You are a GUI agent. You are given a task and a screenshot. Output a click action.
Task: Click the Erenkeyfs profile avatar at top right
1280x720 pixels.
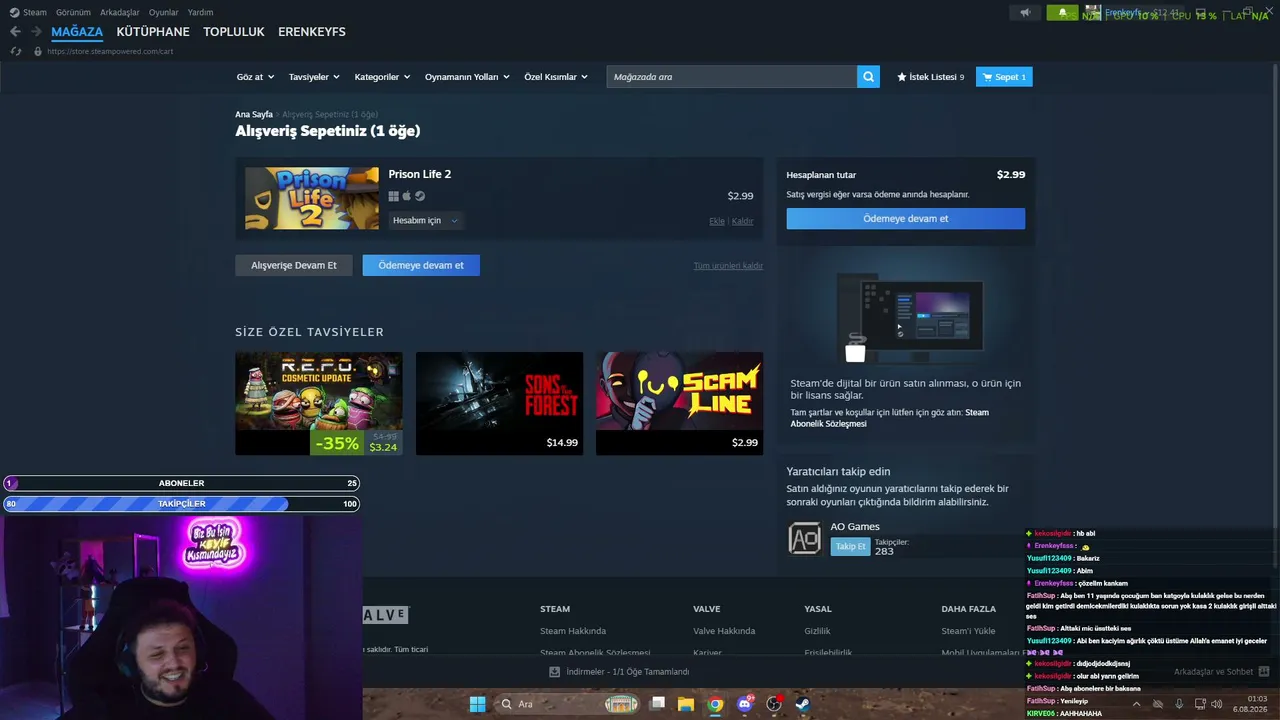coord(1093,13)
